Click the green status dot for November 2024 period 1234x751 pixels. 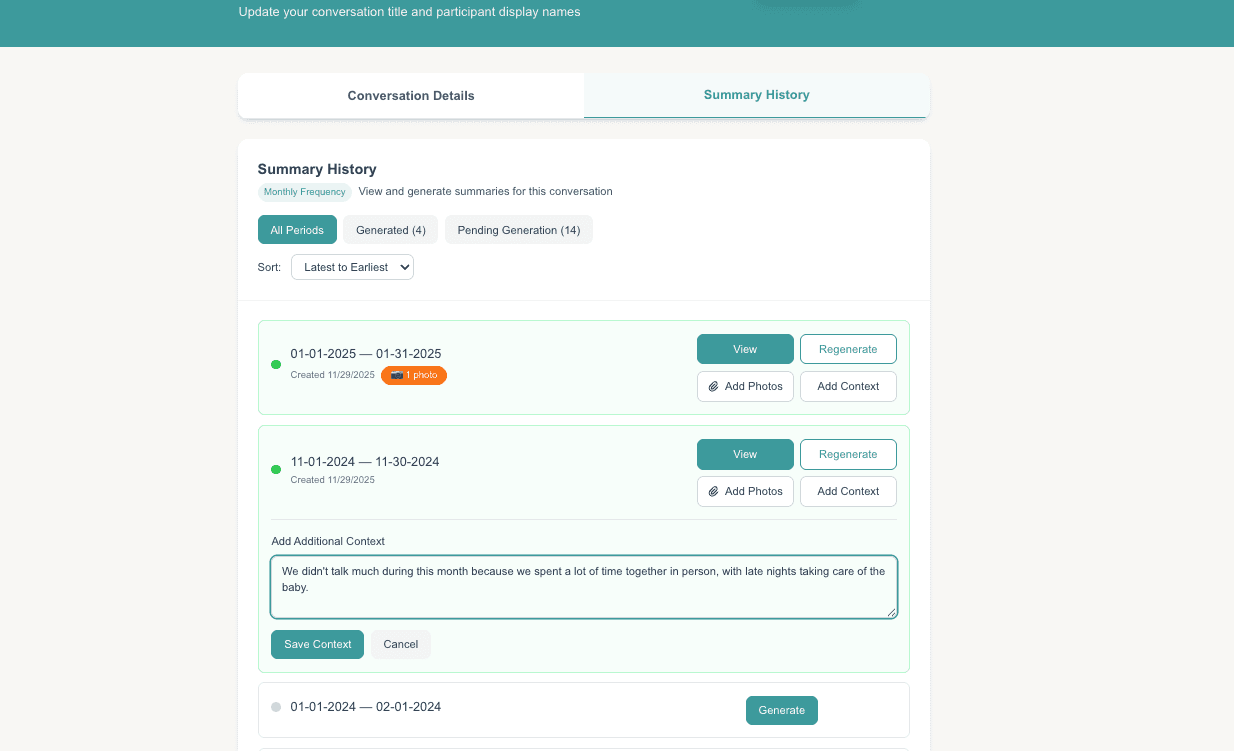coord(276,470)
